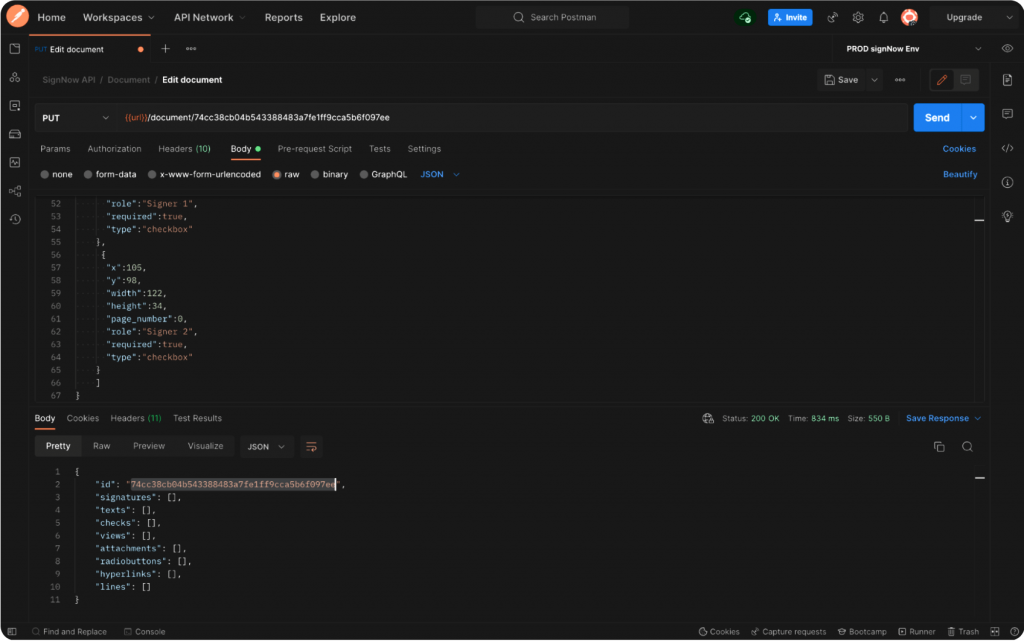The height and width of the screenshot is (641, 1024).
Task: Toggle line wrap icon in response toolbar
Action: (311, 446)
